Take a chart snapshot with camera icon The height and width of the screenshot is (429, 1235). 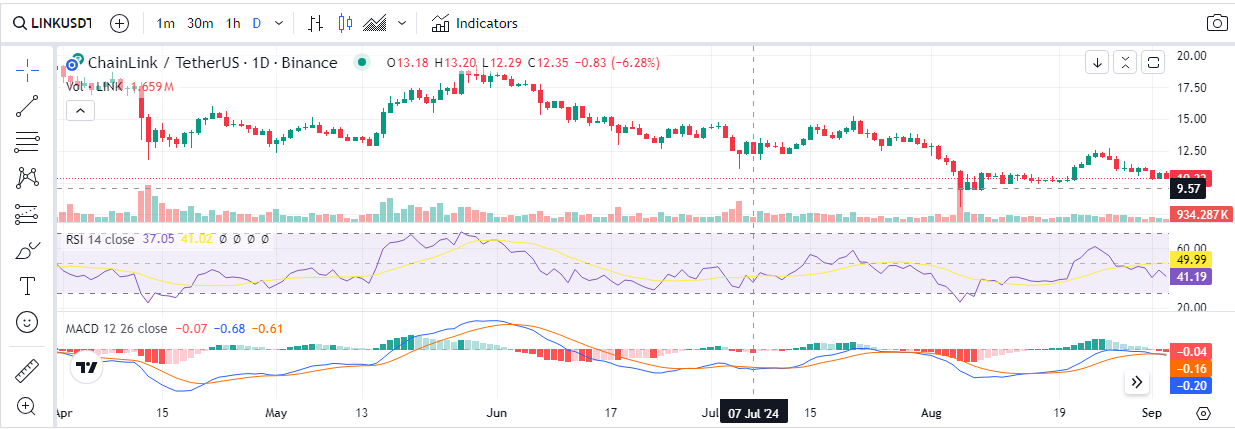(x=1216, y=23)
